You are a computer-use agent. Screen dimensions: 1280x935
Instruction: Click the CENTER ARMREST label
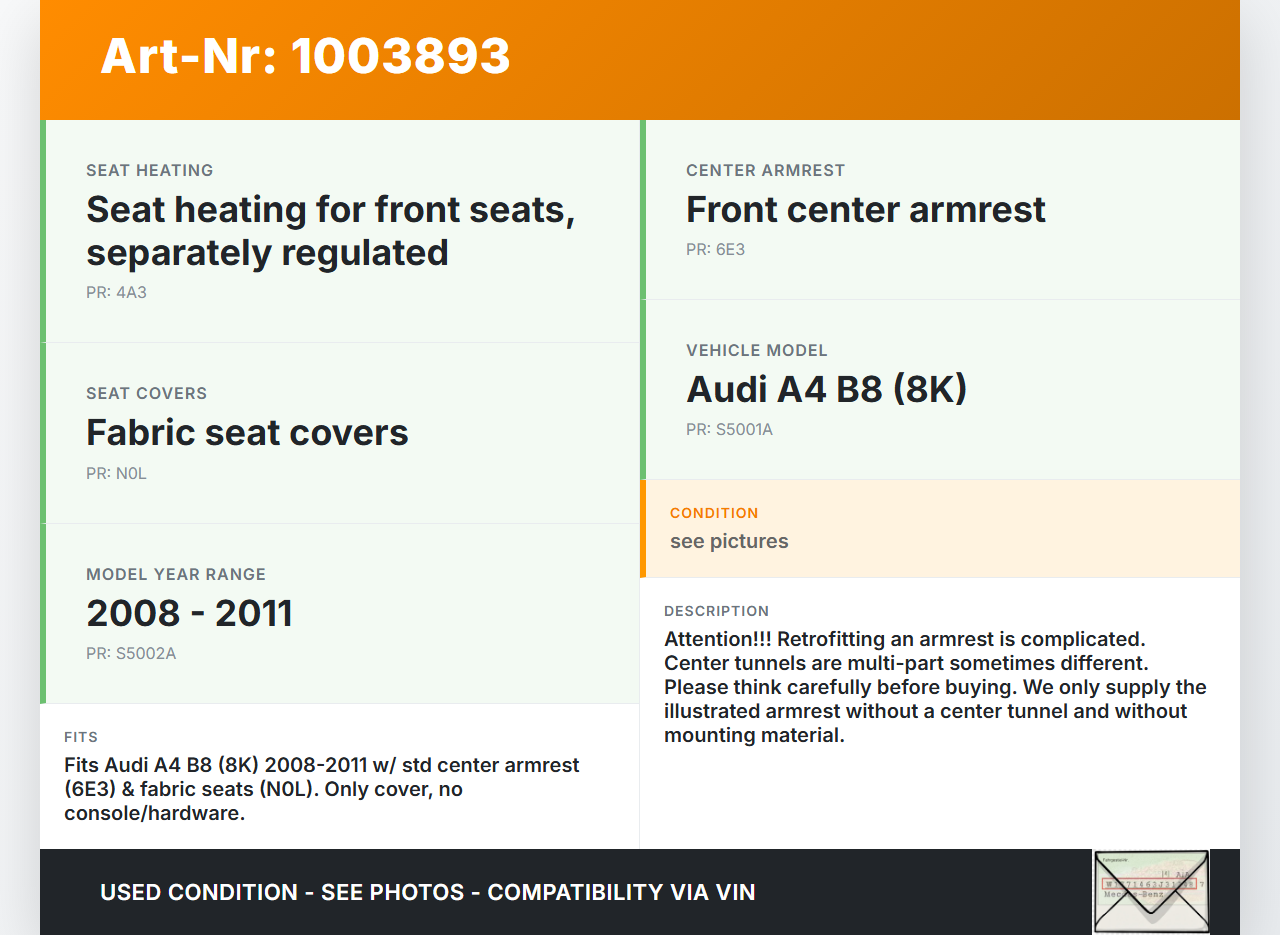[765, 171]
